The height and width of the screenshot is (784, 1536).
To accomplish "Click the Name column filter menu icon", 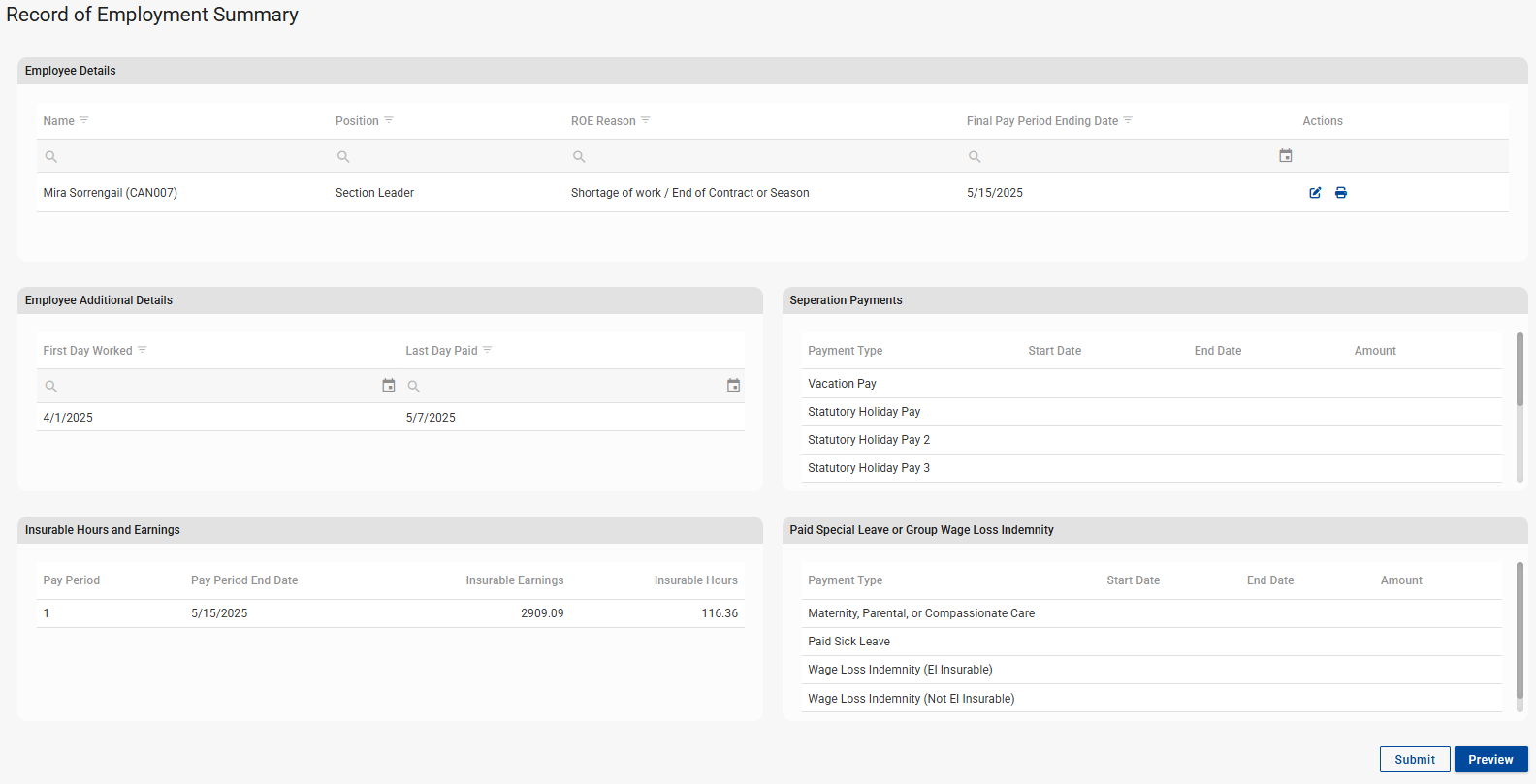I will (84, 120).
